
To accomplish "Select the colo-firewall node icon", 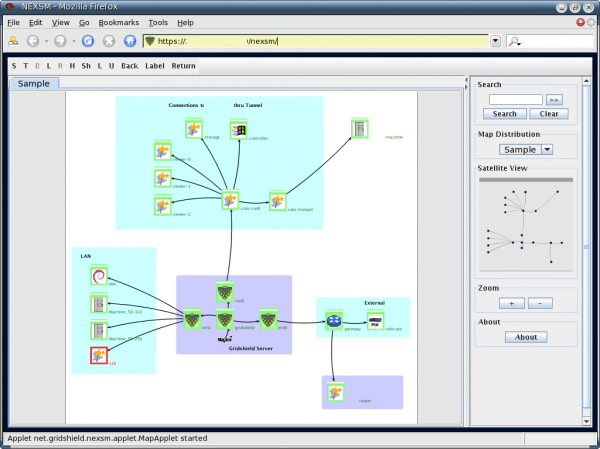I will click(x=277, y=201).
